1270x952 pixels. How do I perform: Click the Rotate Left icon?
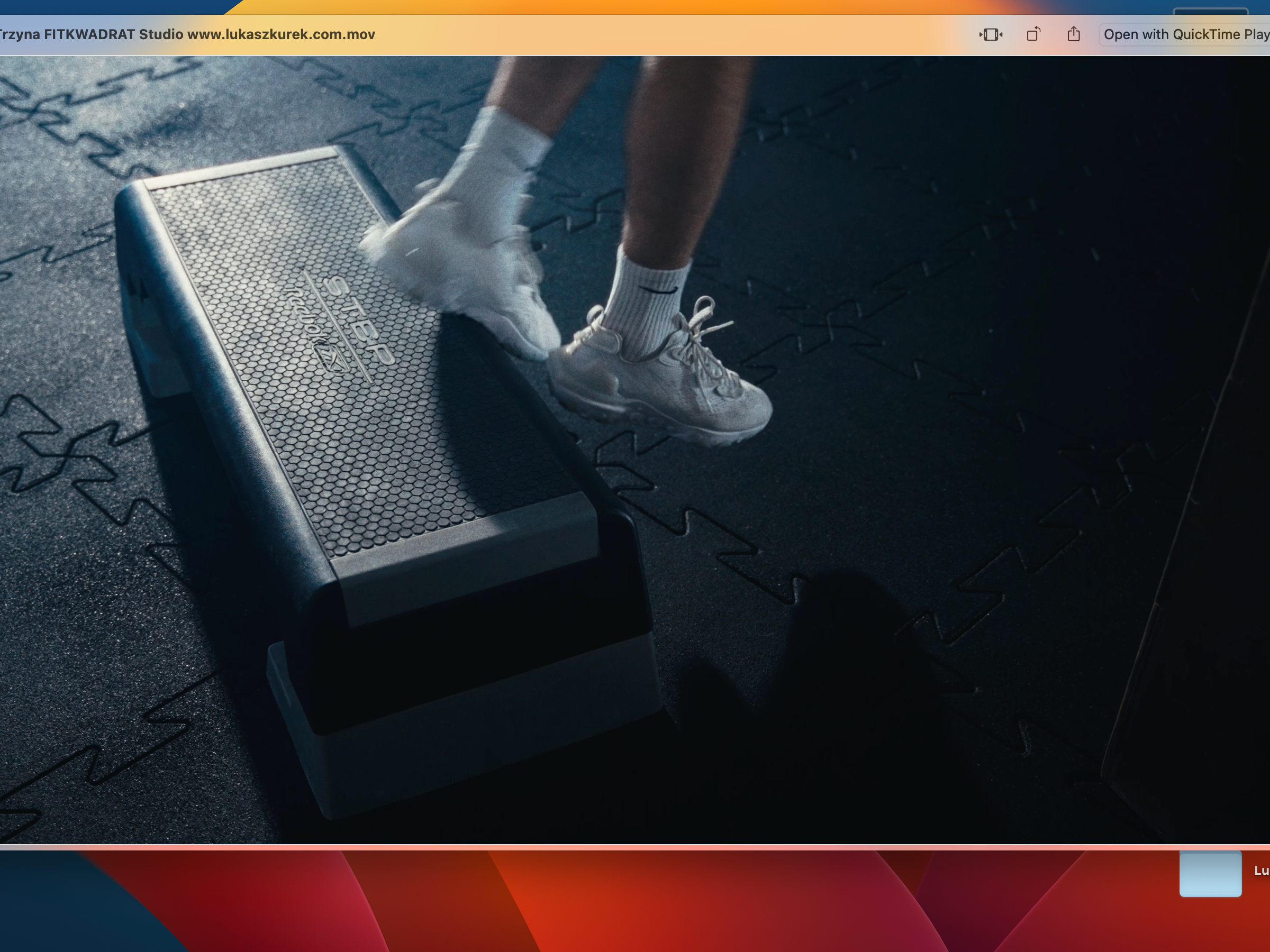(1033, 34)
